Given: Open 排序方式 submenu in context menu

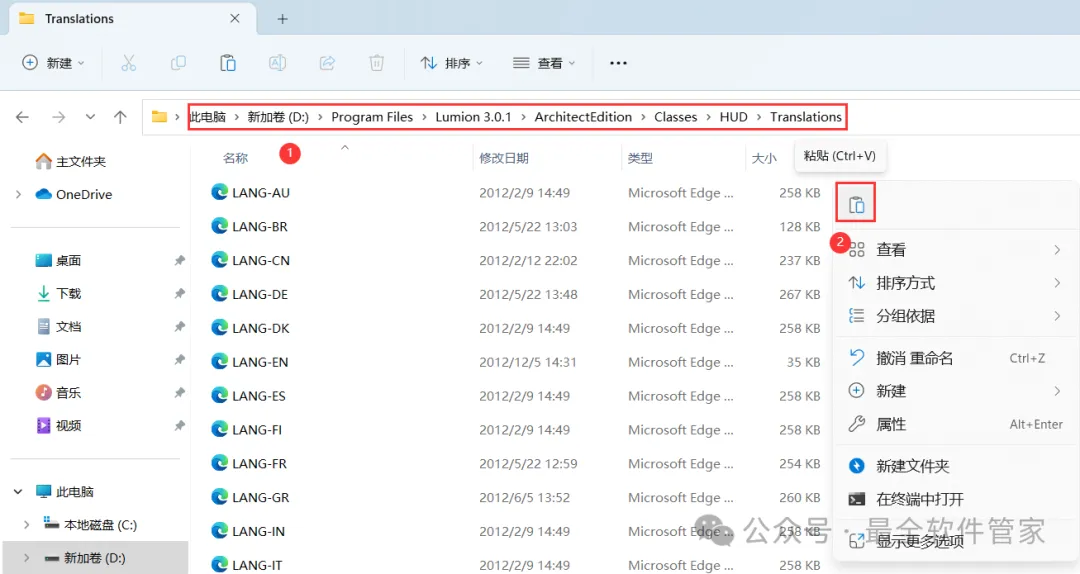Looking at the screenshot, I should pyautogui.click(x=955, y=283).
